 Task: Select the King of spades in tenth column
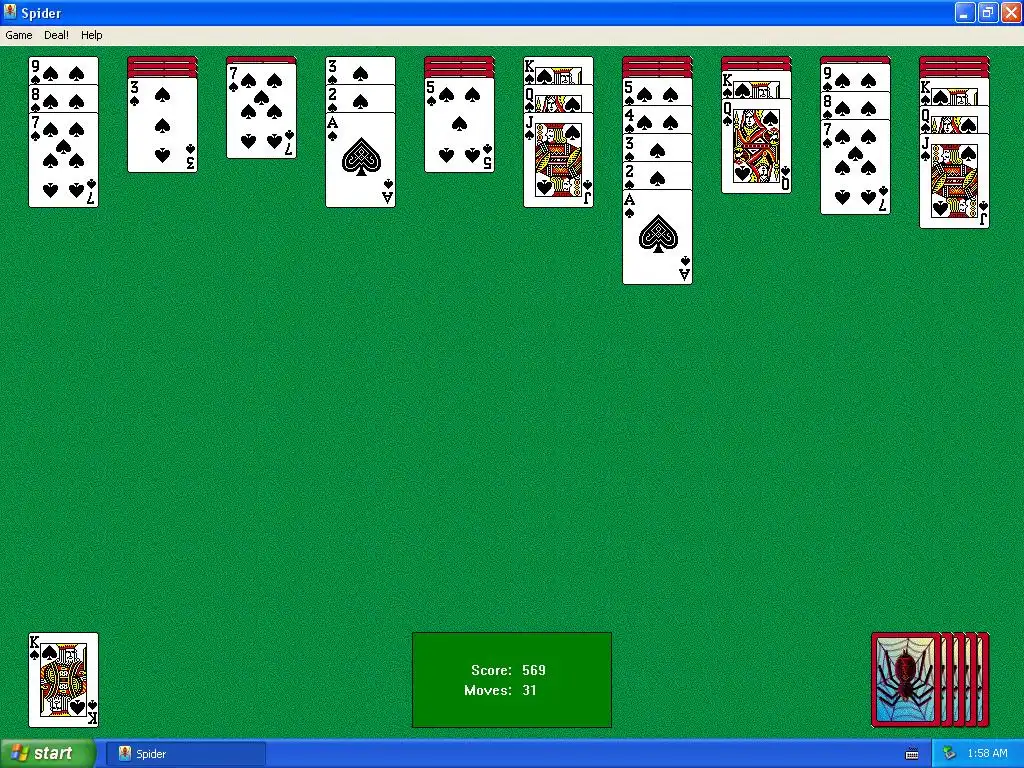pyautogui.click(x=955, y=91)
